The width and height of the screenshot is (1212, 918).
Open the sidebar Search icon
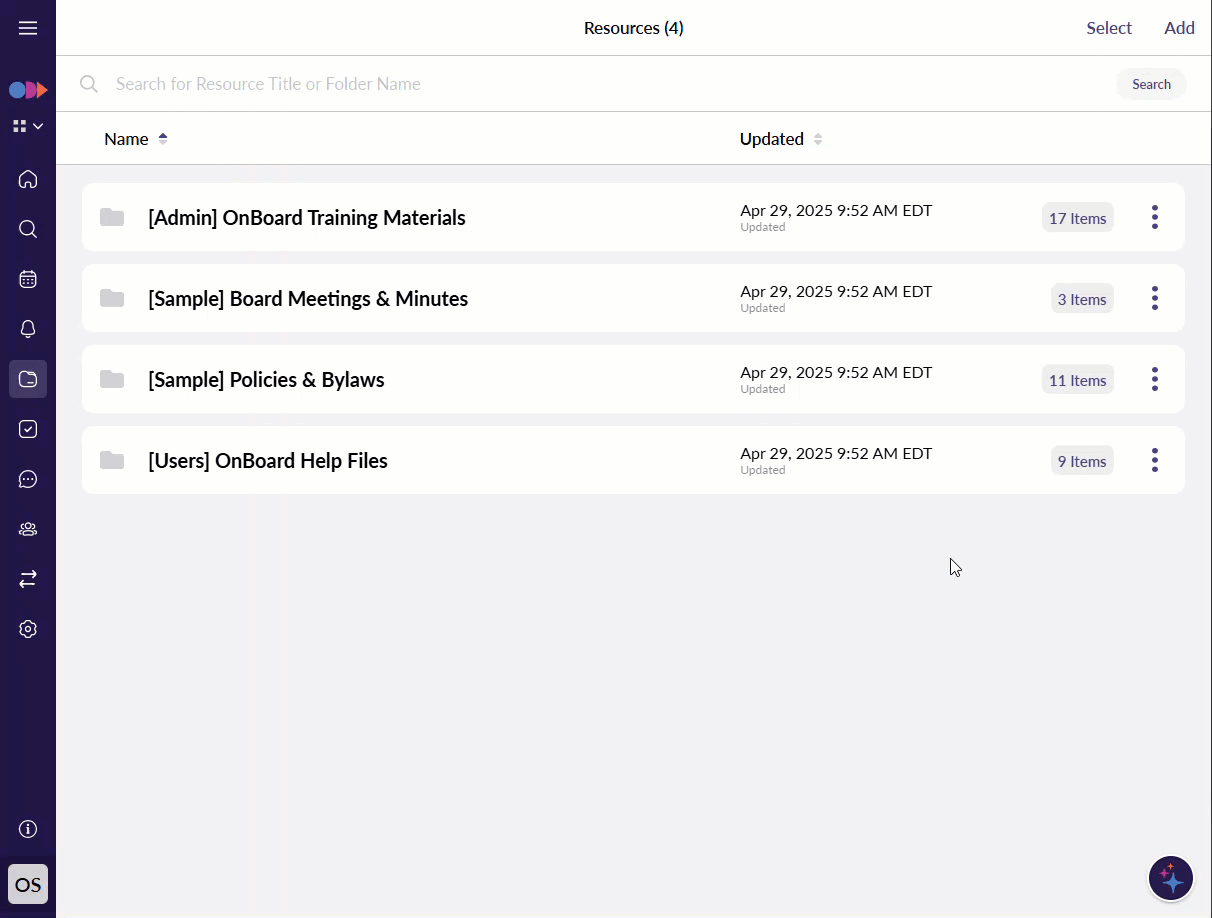(28, 229)
